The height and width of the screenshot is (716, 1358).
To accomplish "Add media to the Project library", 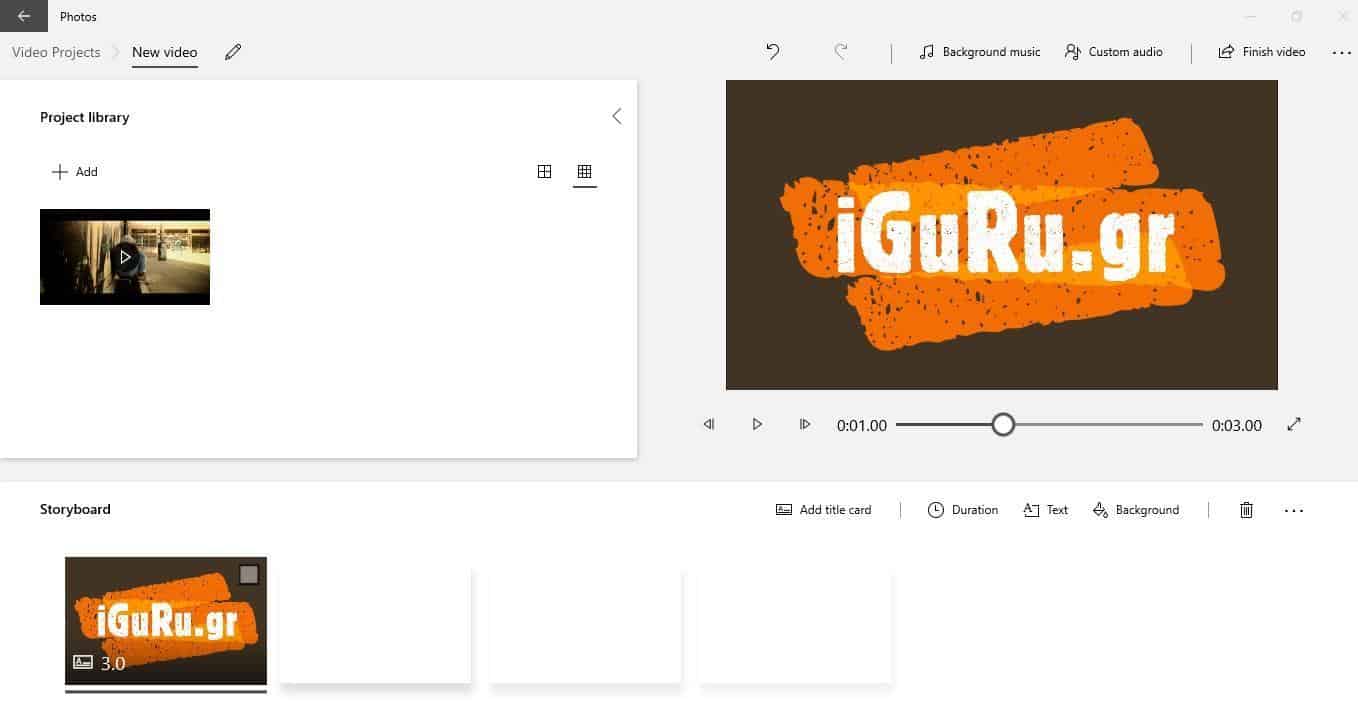I will [x=75, y=172].
